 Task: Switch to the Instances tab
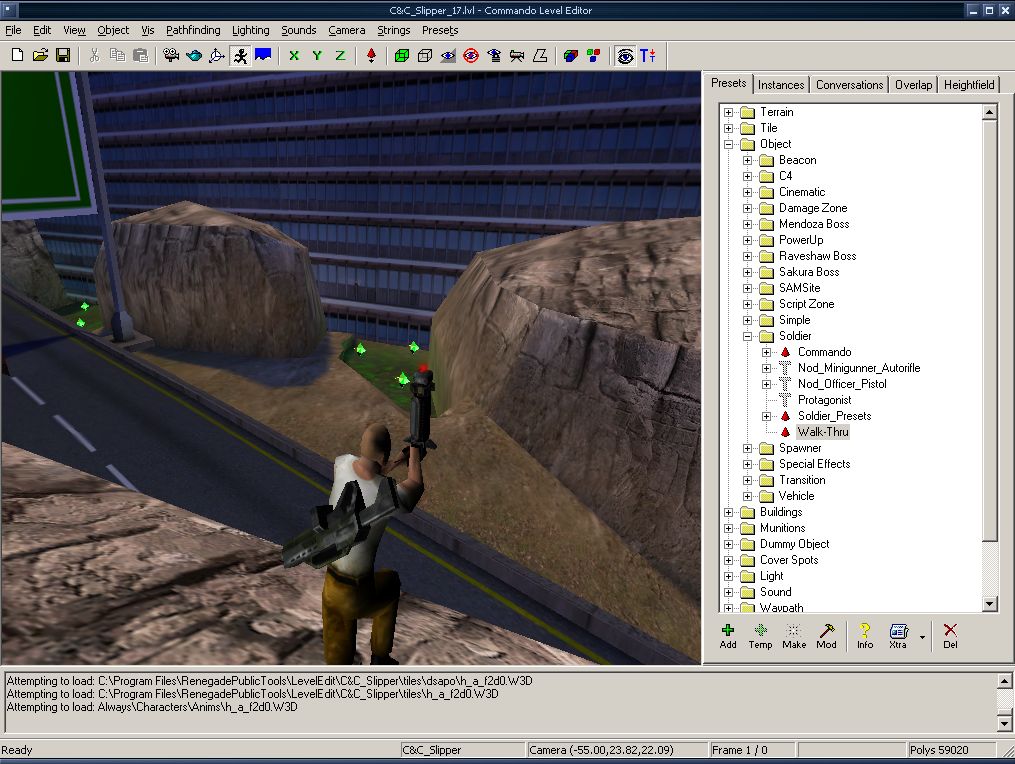click(780, 85)
